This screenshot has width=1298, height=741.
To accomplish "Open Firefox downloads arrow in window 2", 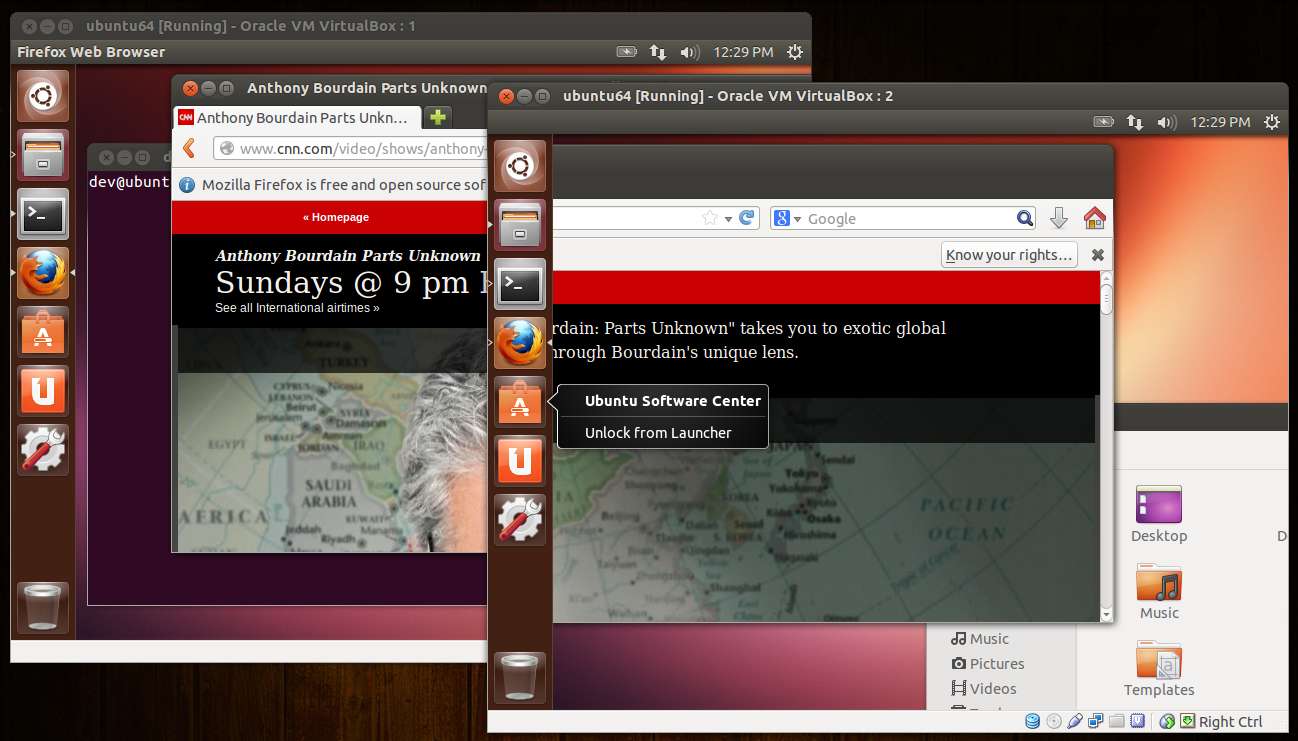I will [1059, 218].
